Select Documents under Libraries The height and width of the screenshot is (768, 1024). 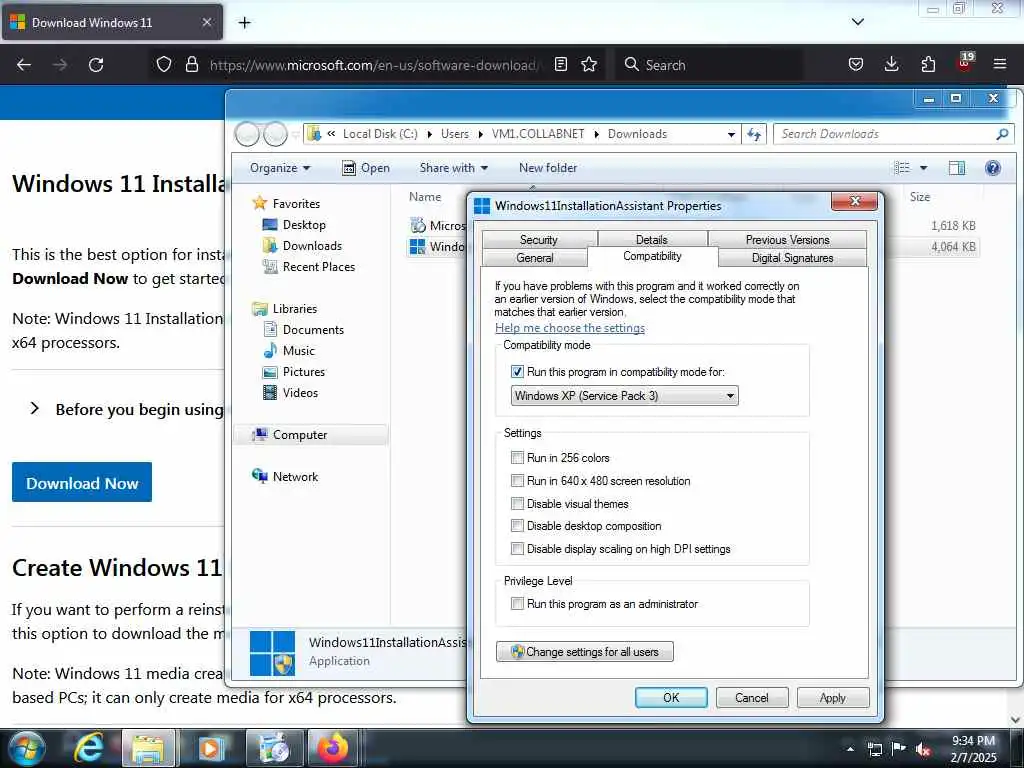tap(304, 330)
